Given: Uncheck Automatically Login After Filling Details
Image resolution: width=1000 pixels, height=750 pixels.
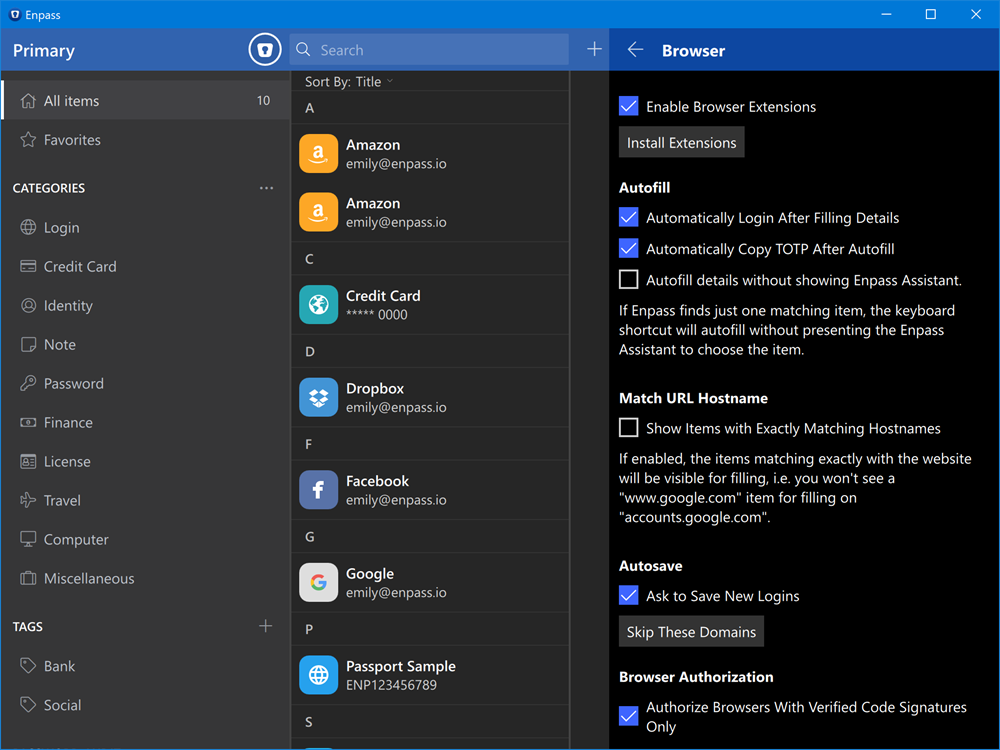Looking at the screenshot, I should [x=628, y=217].
